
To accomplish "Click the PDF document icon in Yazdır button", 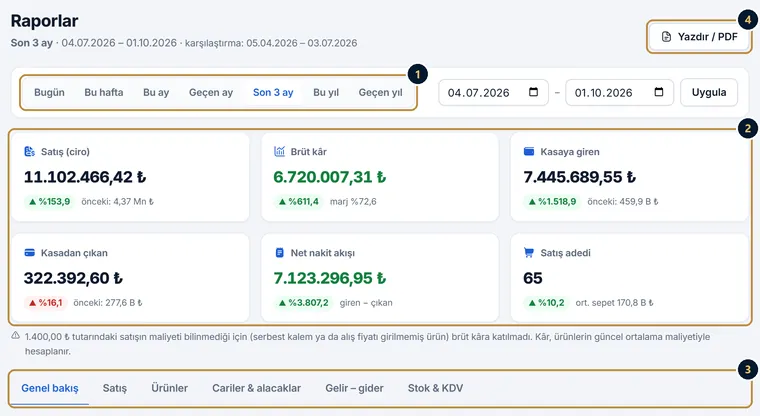I will coord(666,37).
